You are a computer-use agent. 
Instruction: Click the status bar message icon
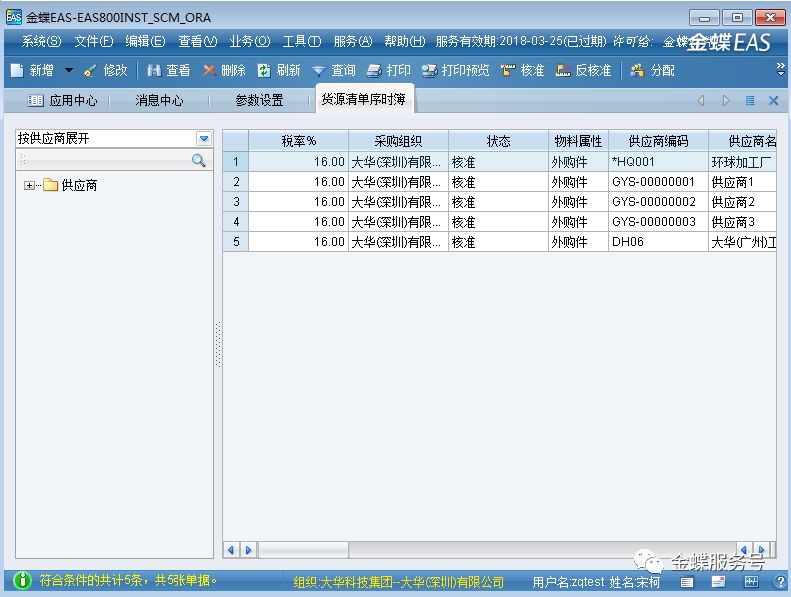pyautogui.click(x=718, y=582)
